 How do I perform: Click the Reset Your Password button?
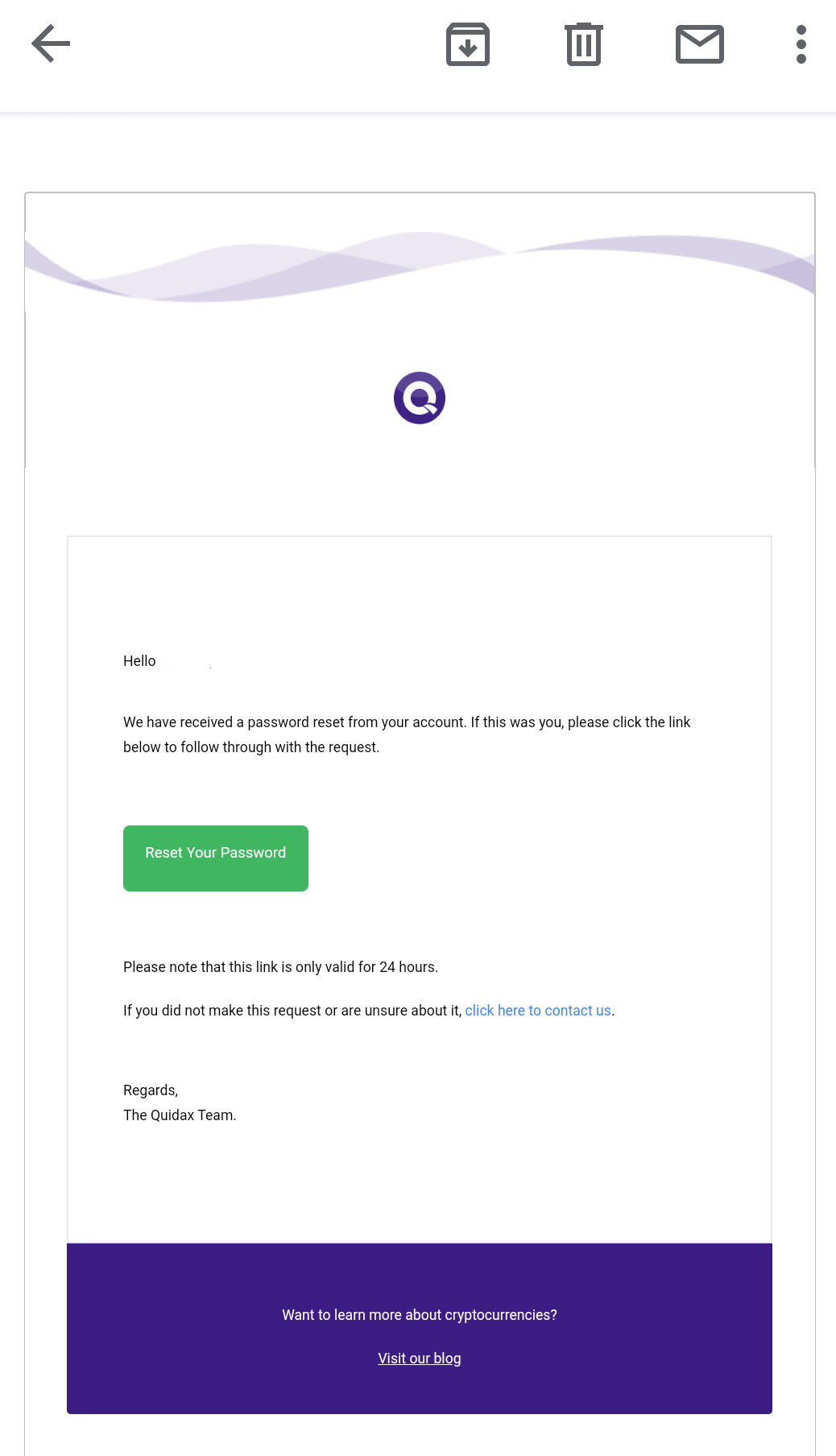click(216, 858)
